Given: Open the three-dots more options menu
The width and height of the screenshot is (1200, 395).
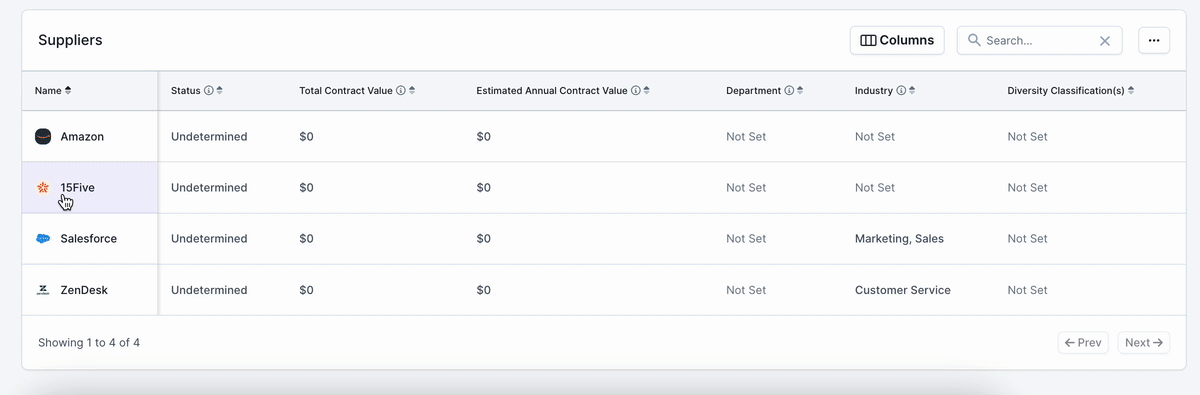Looking at the screenshot, I should pyautogui.click(x=1154, y=40).
